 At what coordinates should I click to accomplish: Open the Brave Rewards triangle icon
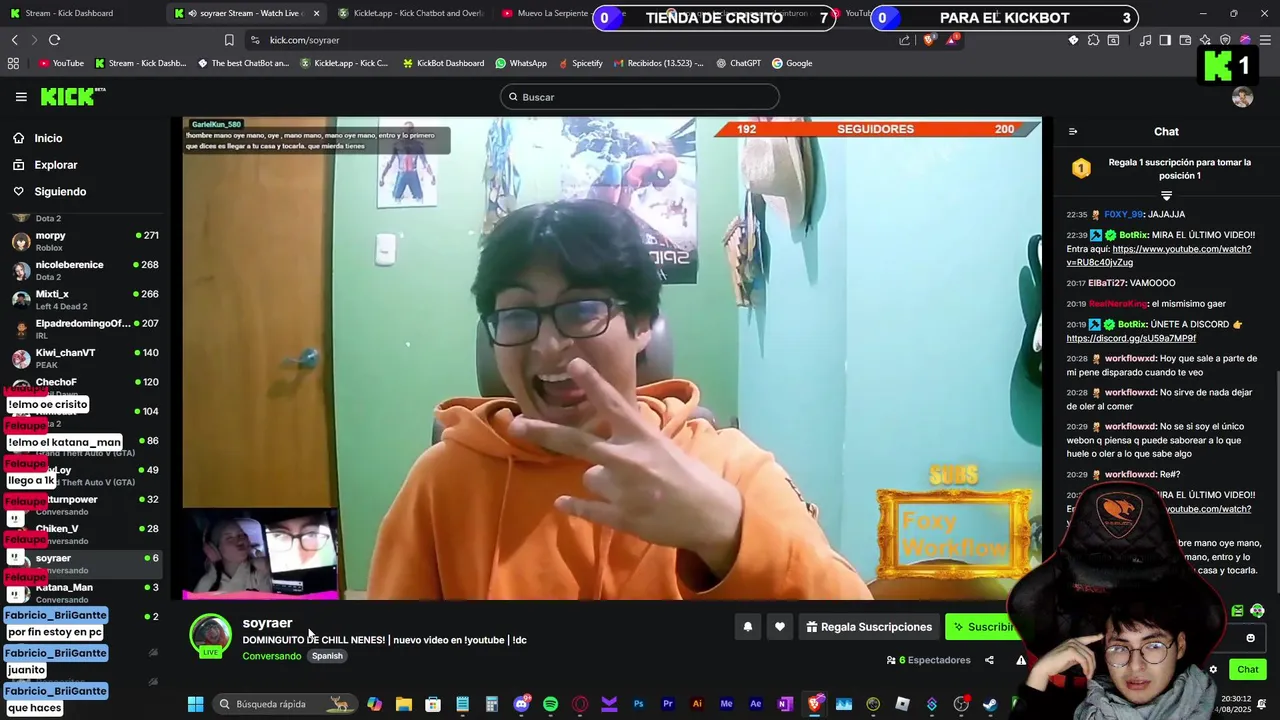[x=952, y=40]
